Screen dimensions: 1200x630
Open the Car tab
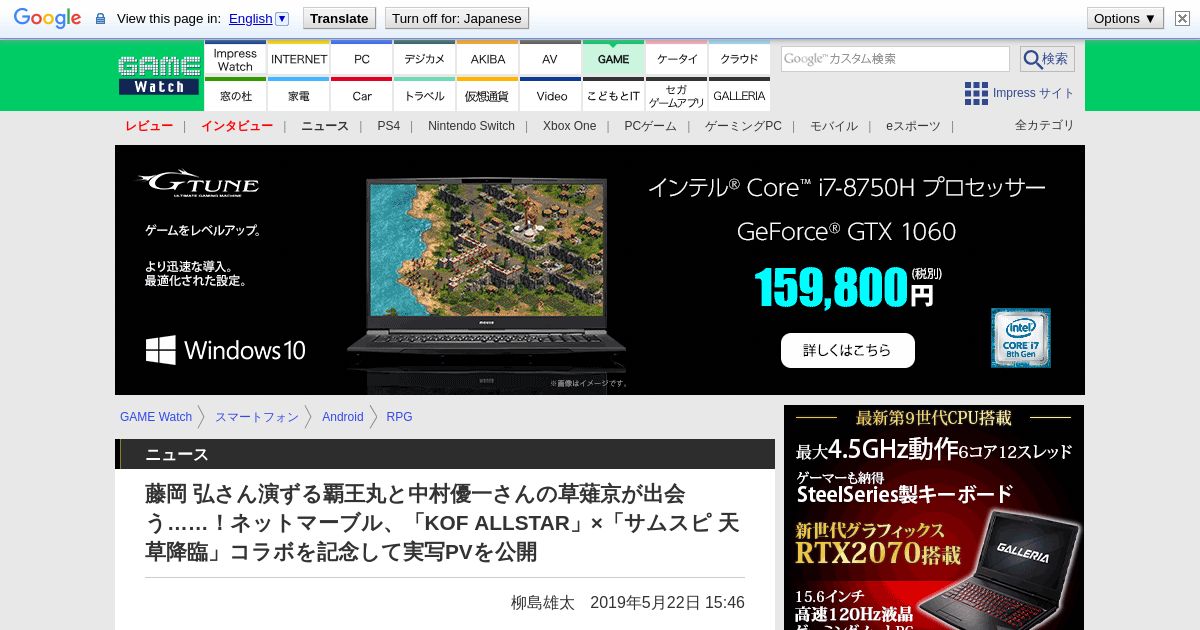point(362,95)
